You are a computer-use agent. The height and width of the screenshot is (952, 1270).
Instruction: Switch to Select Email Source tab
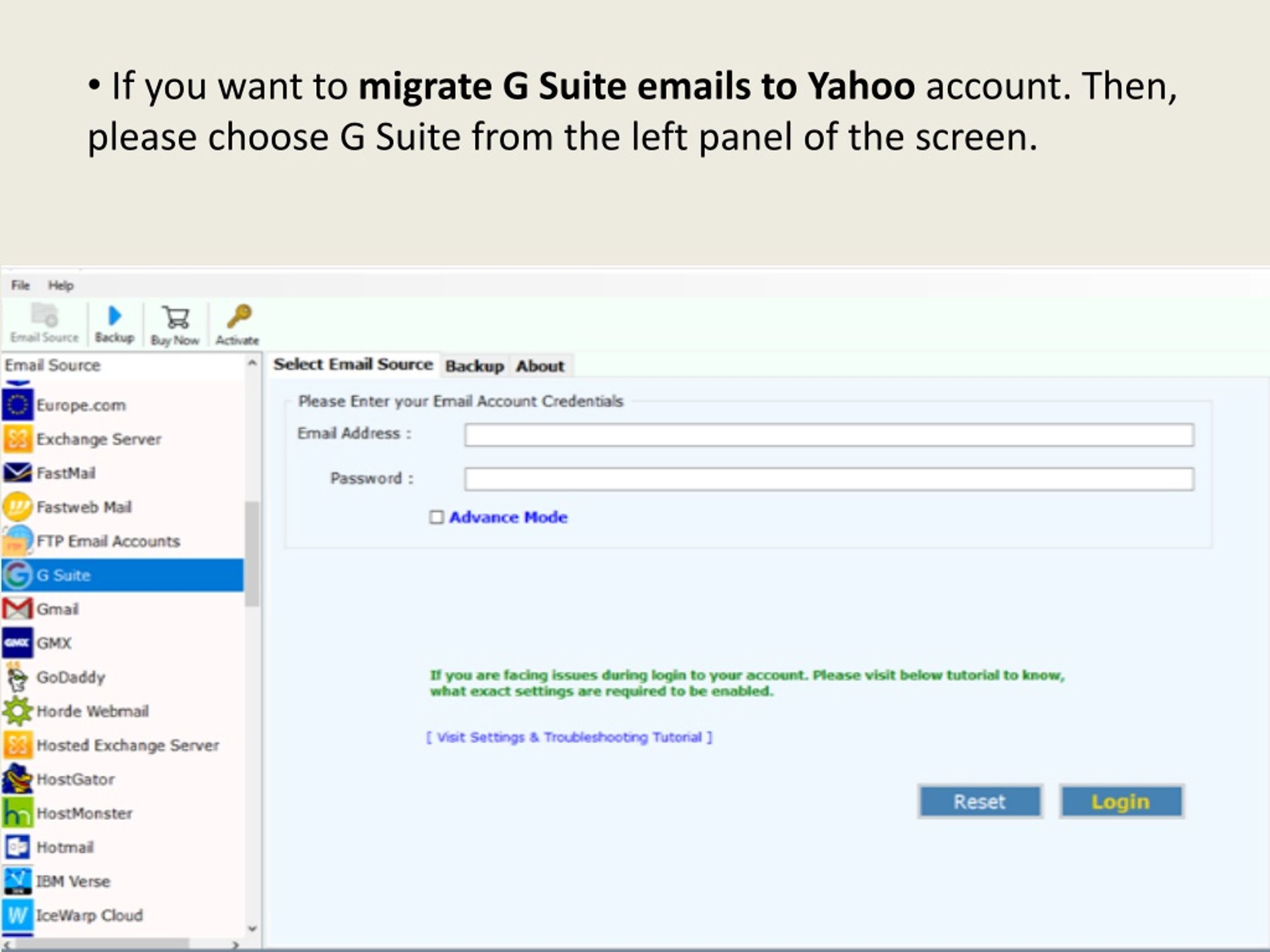tap(353, 364)
